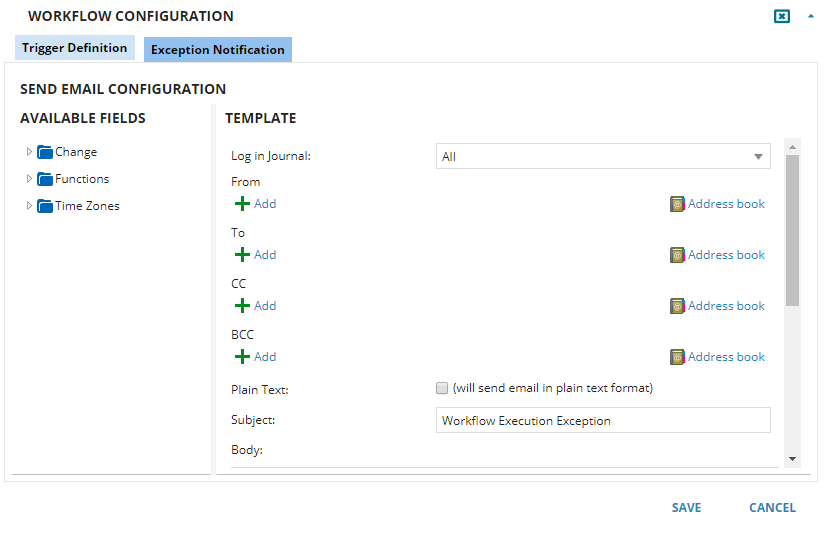
Task: Expand the Change folder tree arrow
Action: pyautogui.click(x=29, y=152)
